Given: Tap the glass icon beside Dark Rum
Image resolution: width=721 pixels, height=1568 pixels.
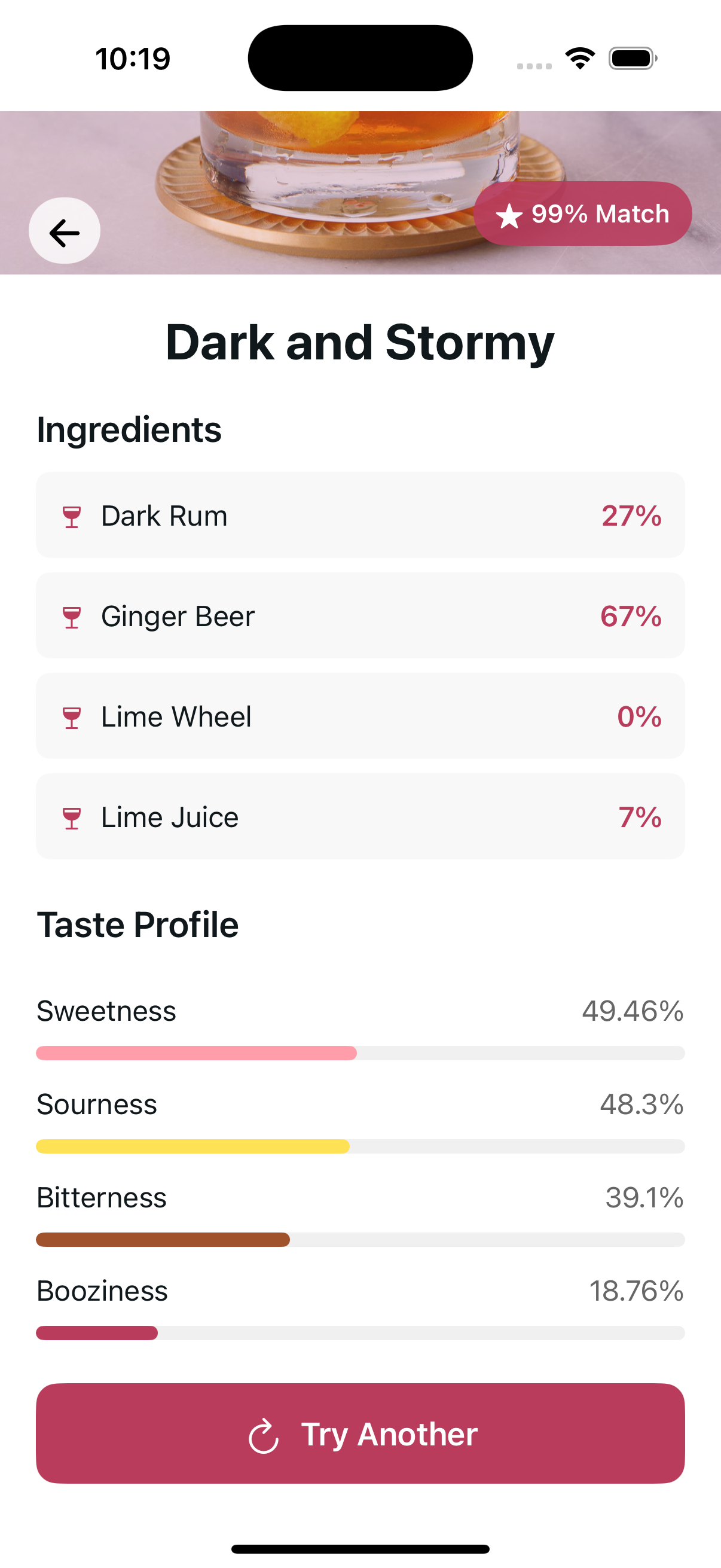Looking at the screenshot, I should (x=72, y=516).
